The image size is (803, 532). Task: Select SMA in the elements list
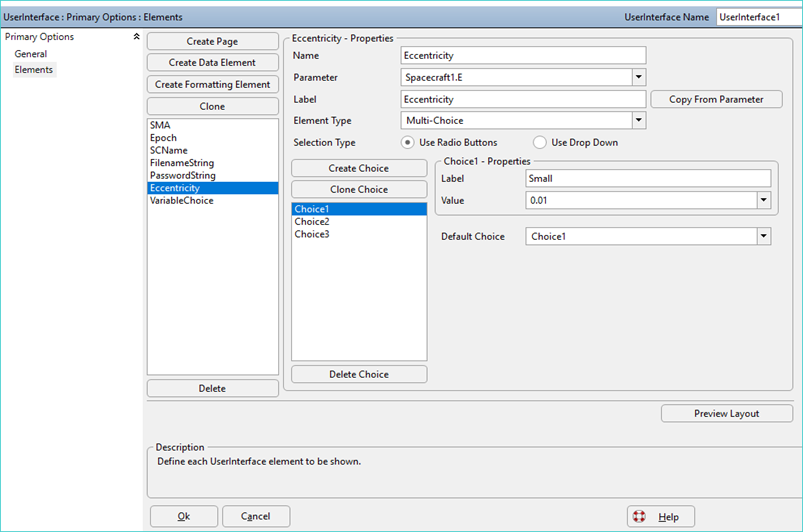(213, 125)
